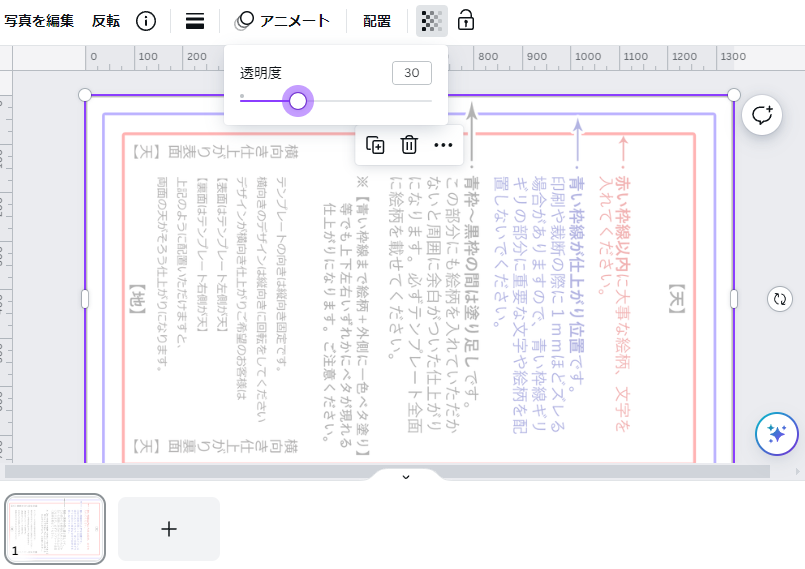Add a new page with plus button

click(169, 529)
